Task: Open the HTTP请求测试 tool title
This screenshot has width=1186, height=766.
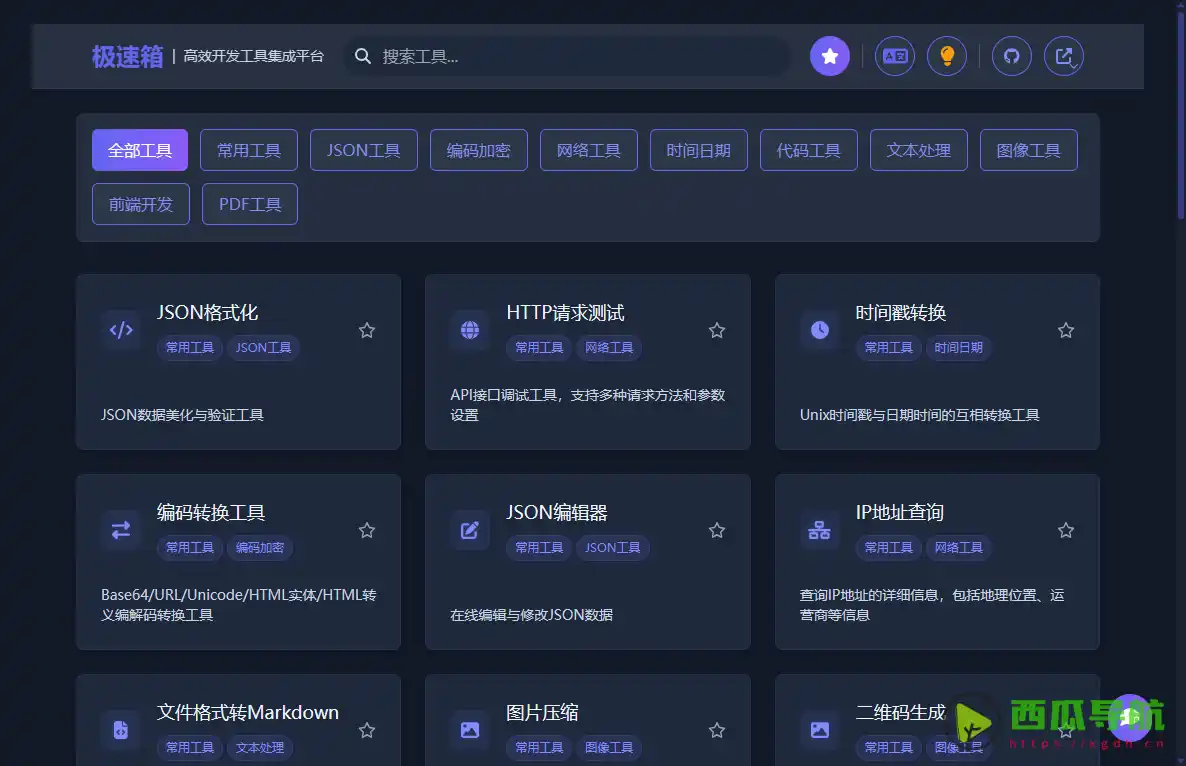Action: pyautogui.click(x=565, y=312)
